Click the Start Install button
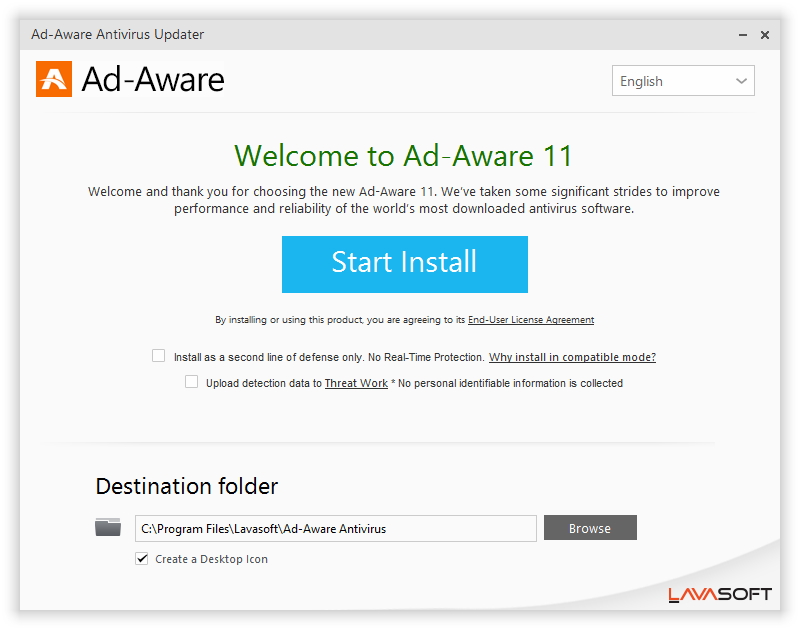 pyautogui.click(x=405, y=264)
